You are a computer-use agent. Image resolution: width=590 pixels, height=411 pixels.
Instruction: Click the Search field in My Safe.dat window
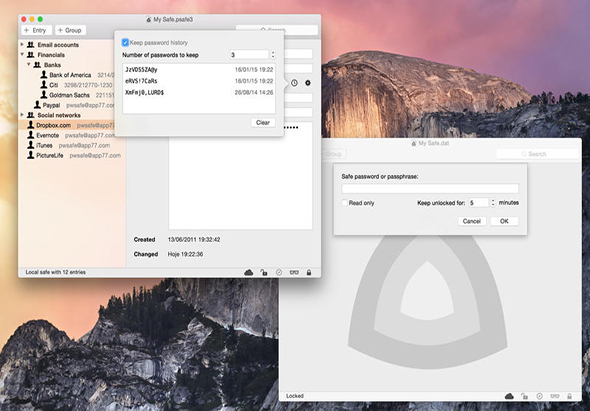537,154
